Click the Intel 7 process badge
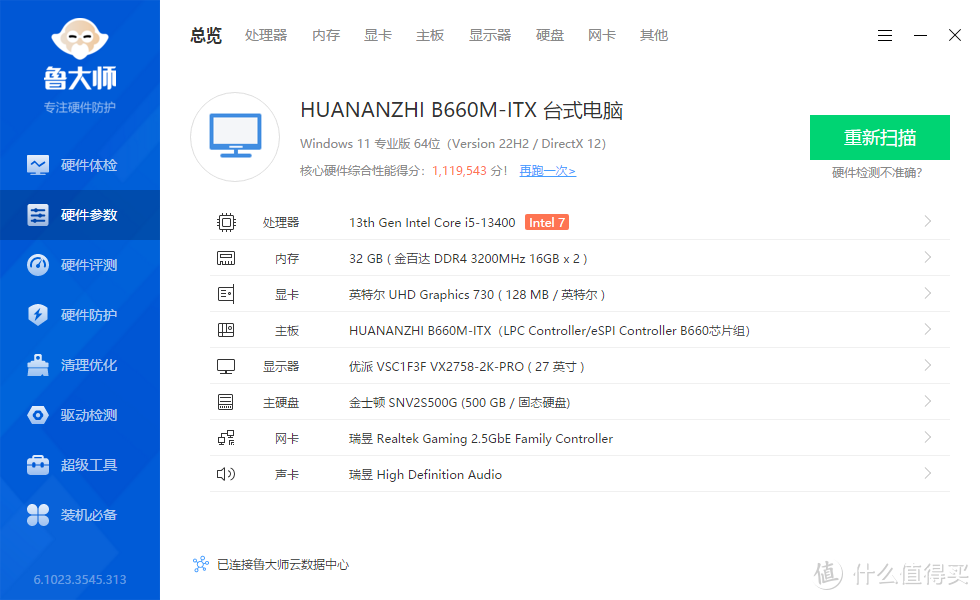This screenshot has width=980, height=600. tap(547, 222)
